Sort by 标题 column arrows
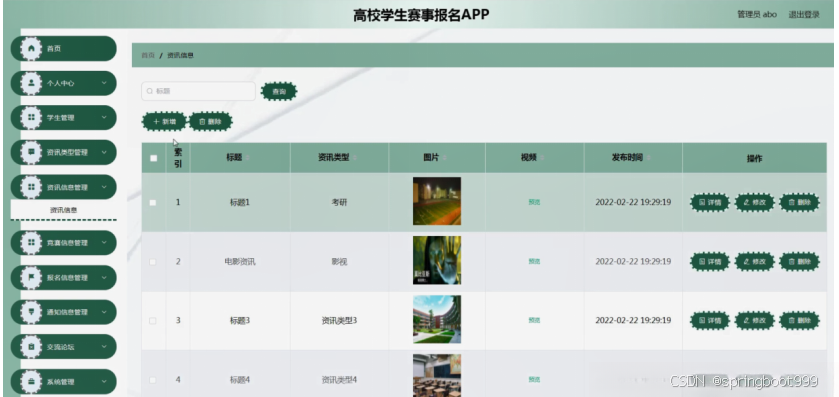 248,158
